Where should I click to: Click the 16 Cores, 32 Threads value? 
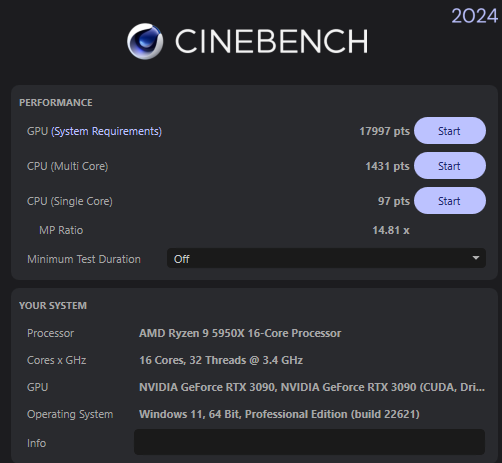pyautogui.click(x=221, y=360)
